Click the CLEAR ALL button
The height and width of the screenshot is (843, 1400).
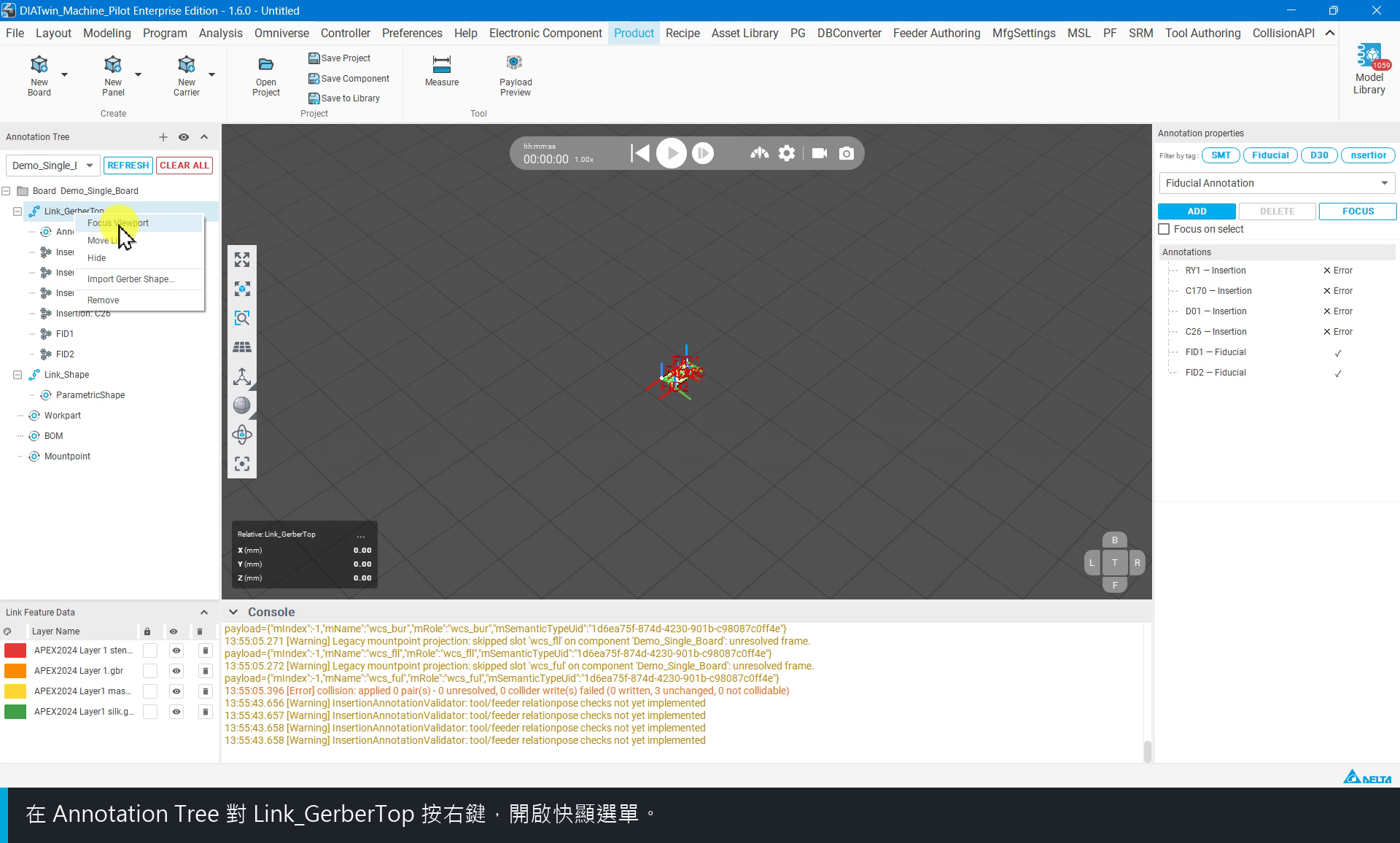pos(184,166)
